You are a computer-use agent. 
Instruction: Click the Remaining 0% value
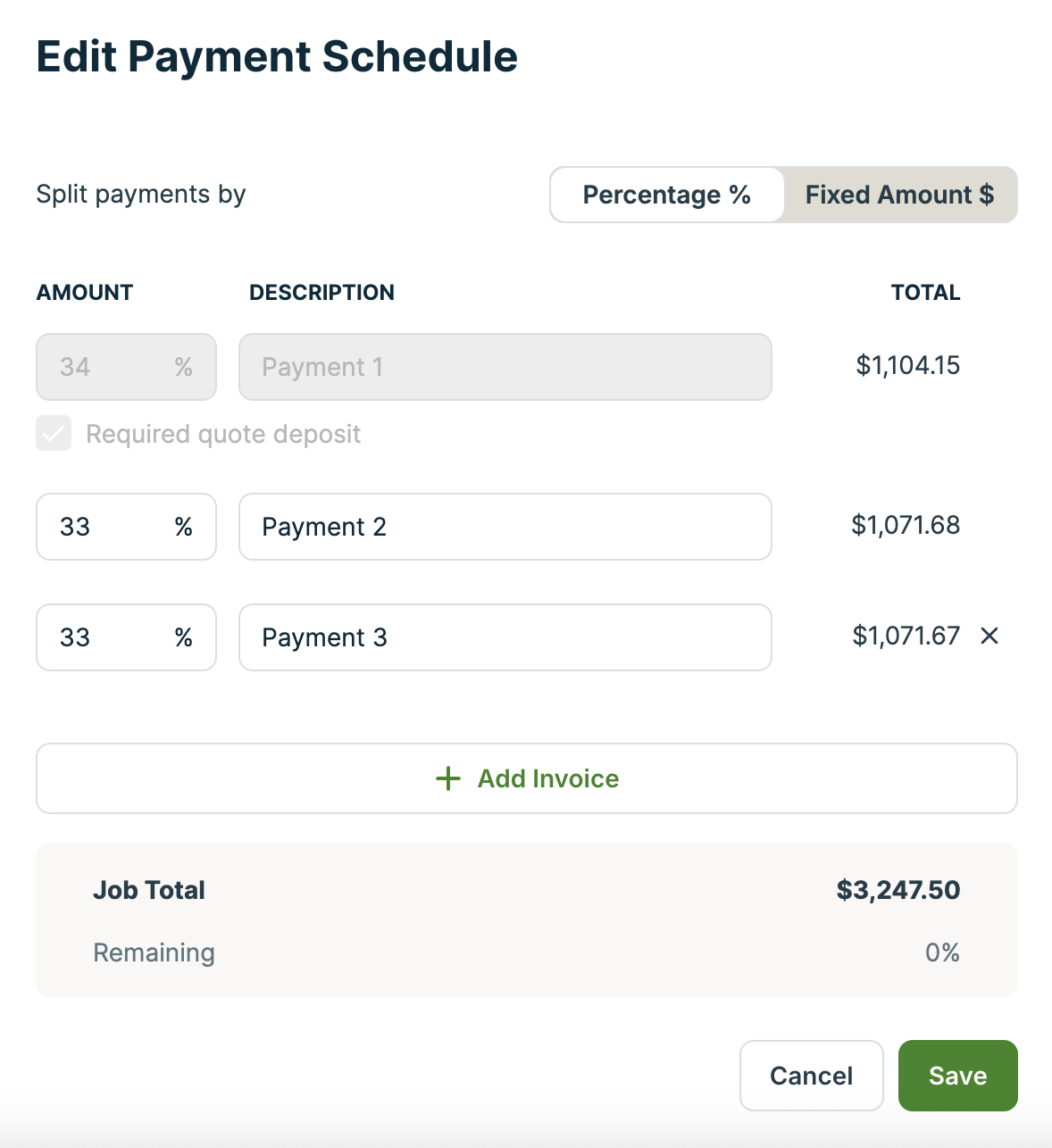click(943, 953)
